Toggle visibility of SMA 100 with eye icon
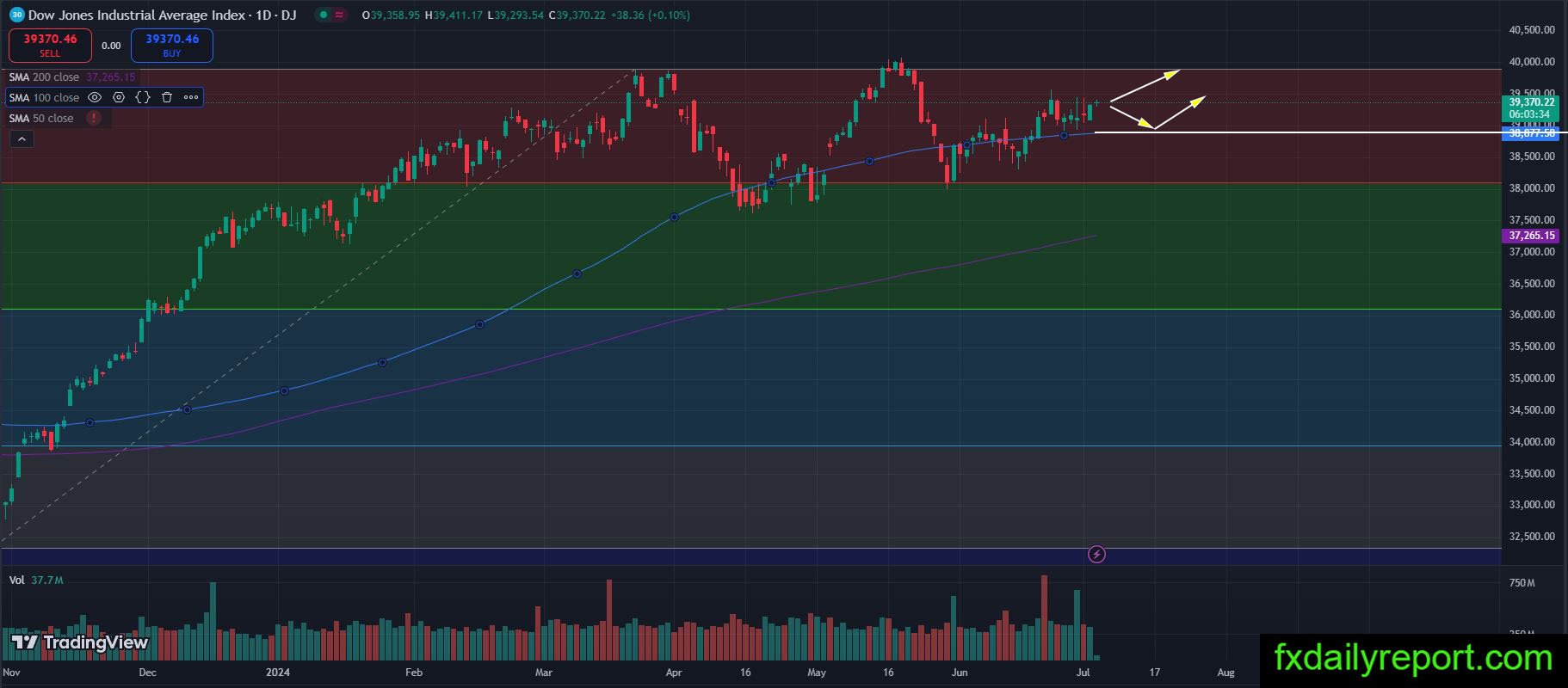The image size is (1568, 688). 95,97
